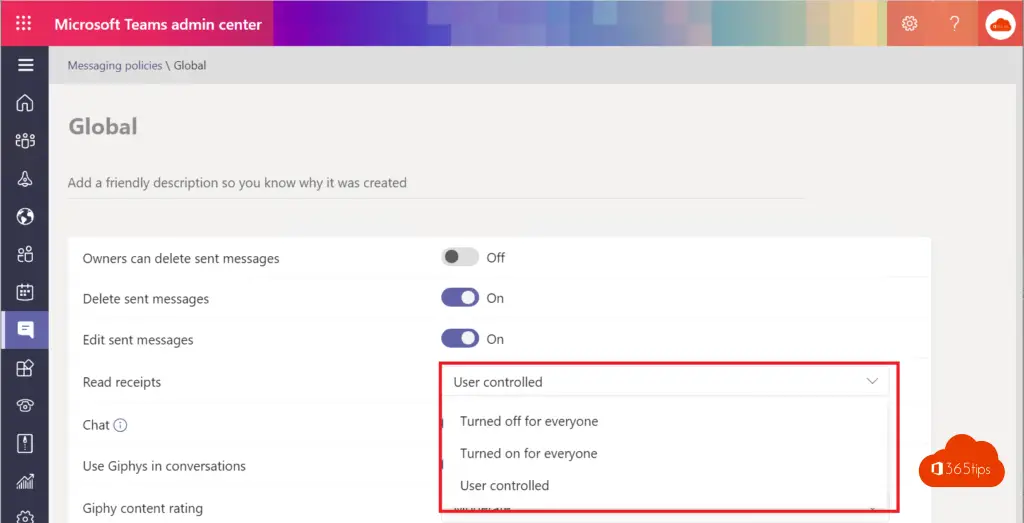Open Messaging policies chat icon

pyautogui.click(x=25, y=330)
